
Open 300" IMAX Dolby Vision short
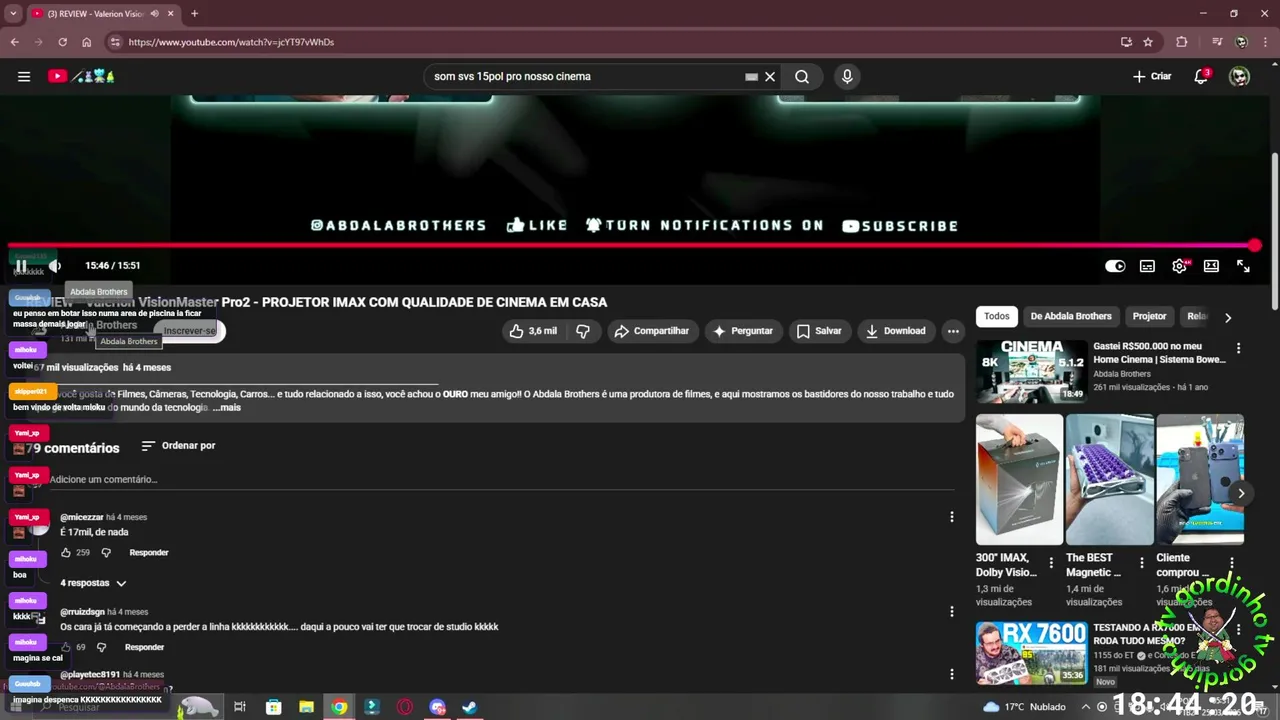1019,479
